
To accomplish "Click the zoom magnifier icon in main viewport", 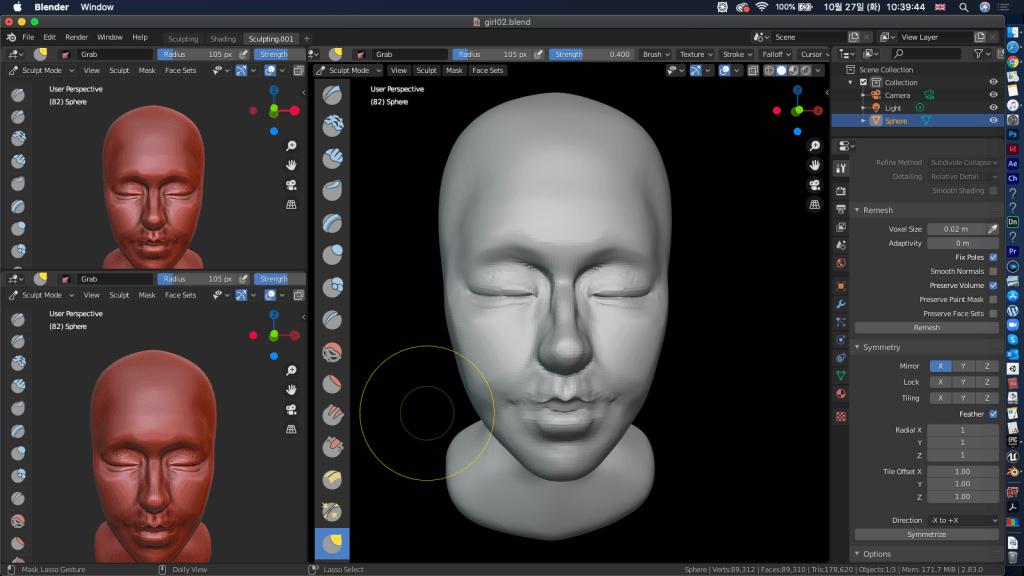I will click(815, 146).
